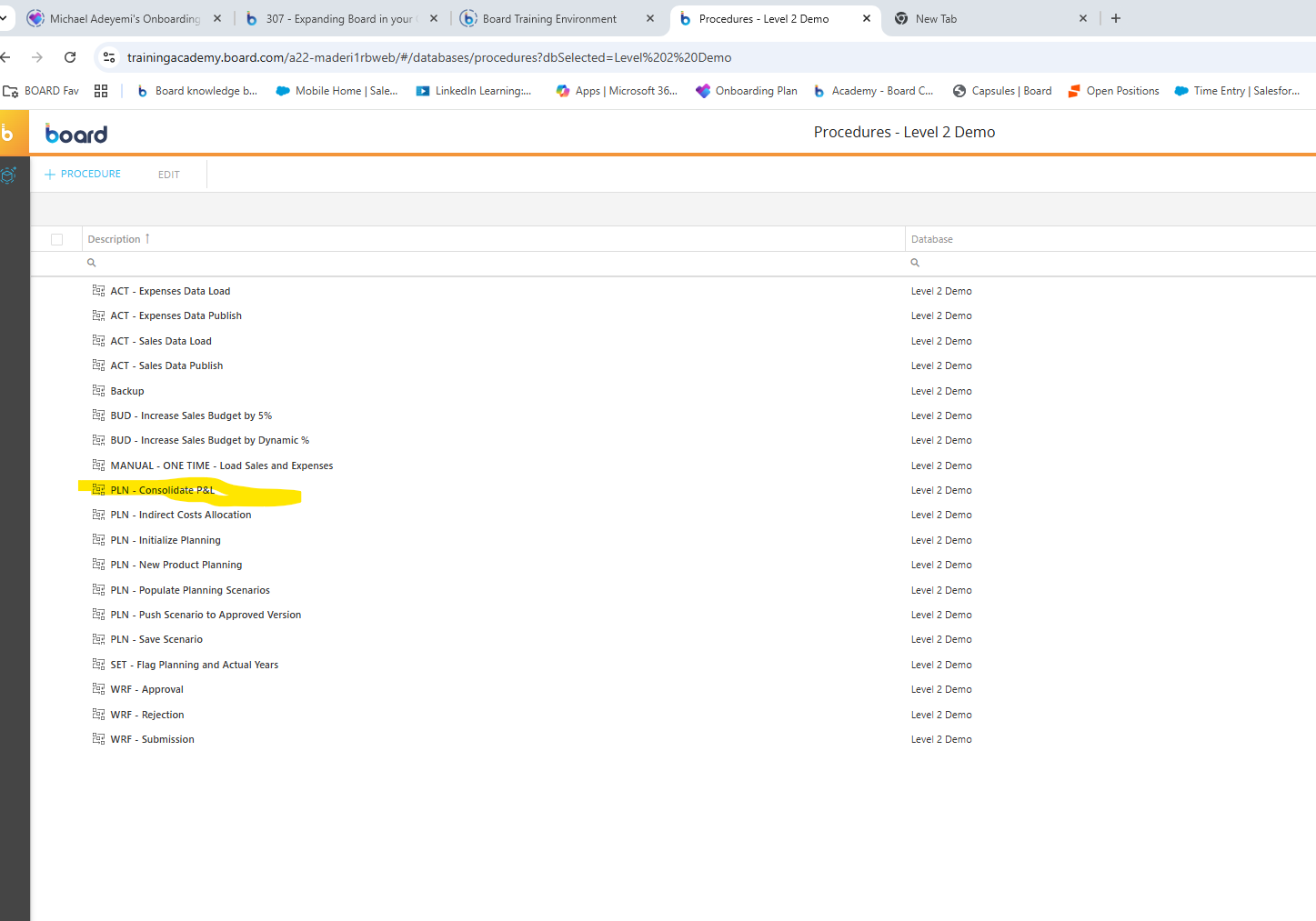Reload the page with browser refresh icon

coord(70,57)
